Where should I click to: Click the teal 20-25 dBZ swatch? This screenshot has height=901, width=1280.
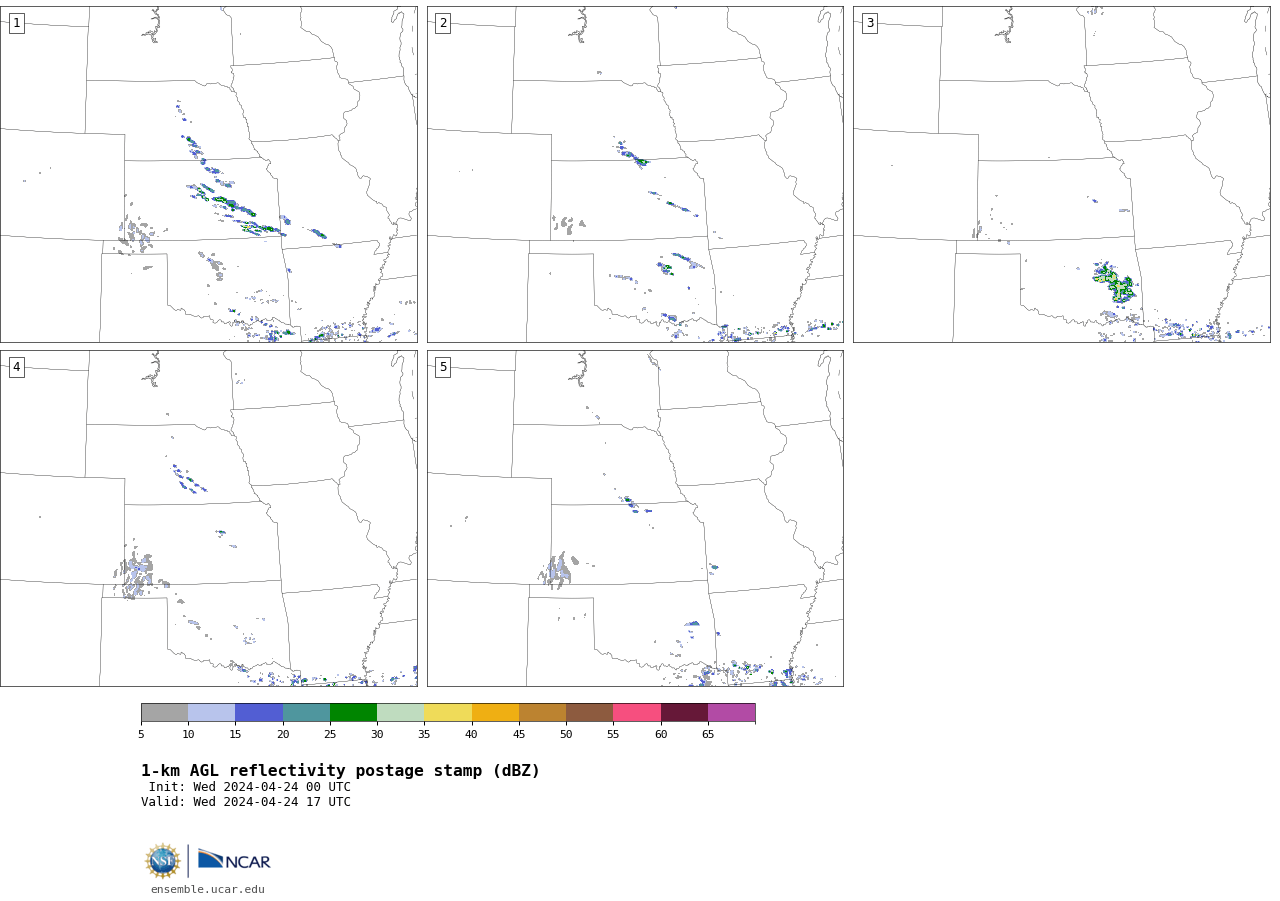pos(306,712)
